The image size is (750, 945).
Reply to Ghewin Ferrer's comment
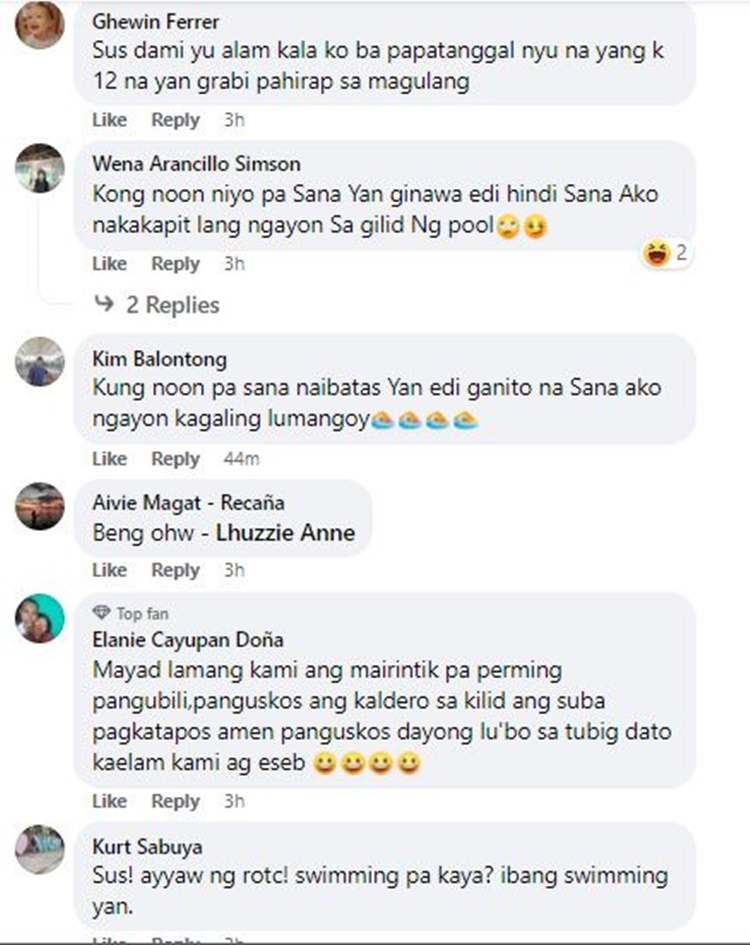coord(175,119)
